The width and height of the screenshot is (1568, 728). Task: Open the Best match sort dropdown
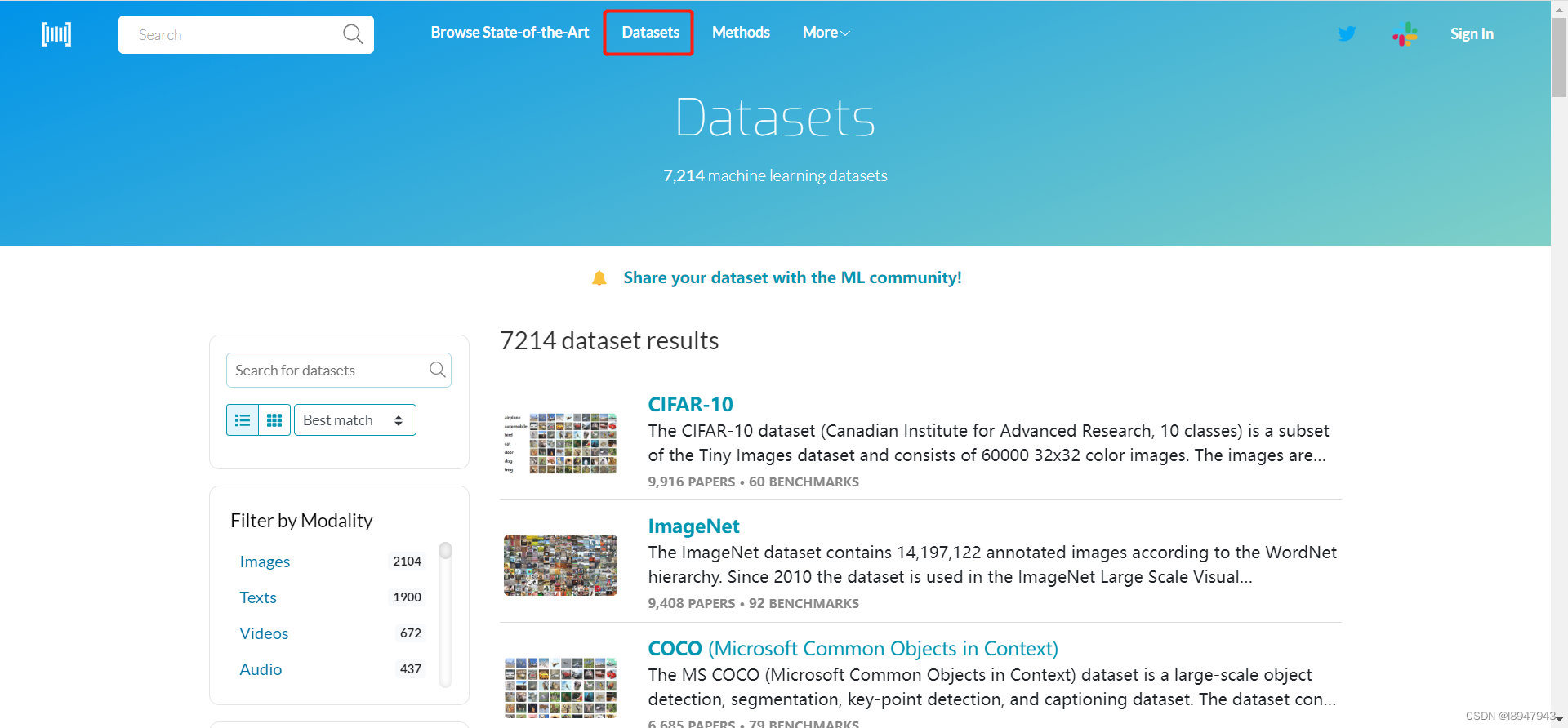click(x=355, y=420)
